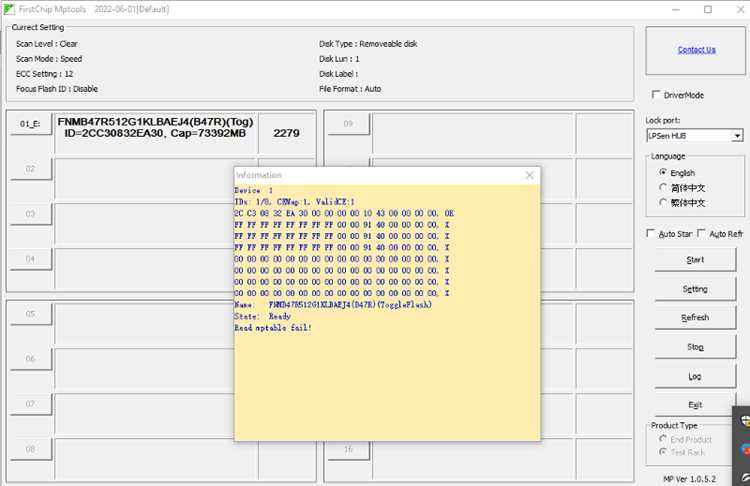Open the Lock port dropdown
The width and height of the screenshot is (750, 486).
tap(738, 136)
